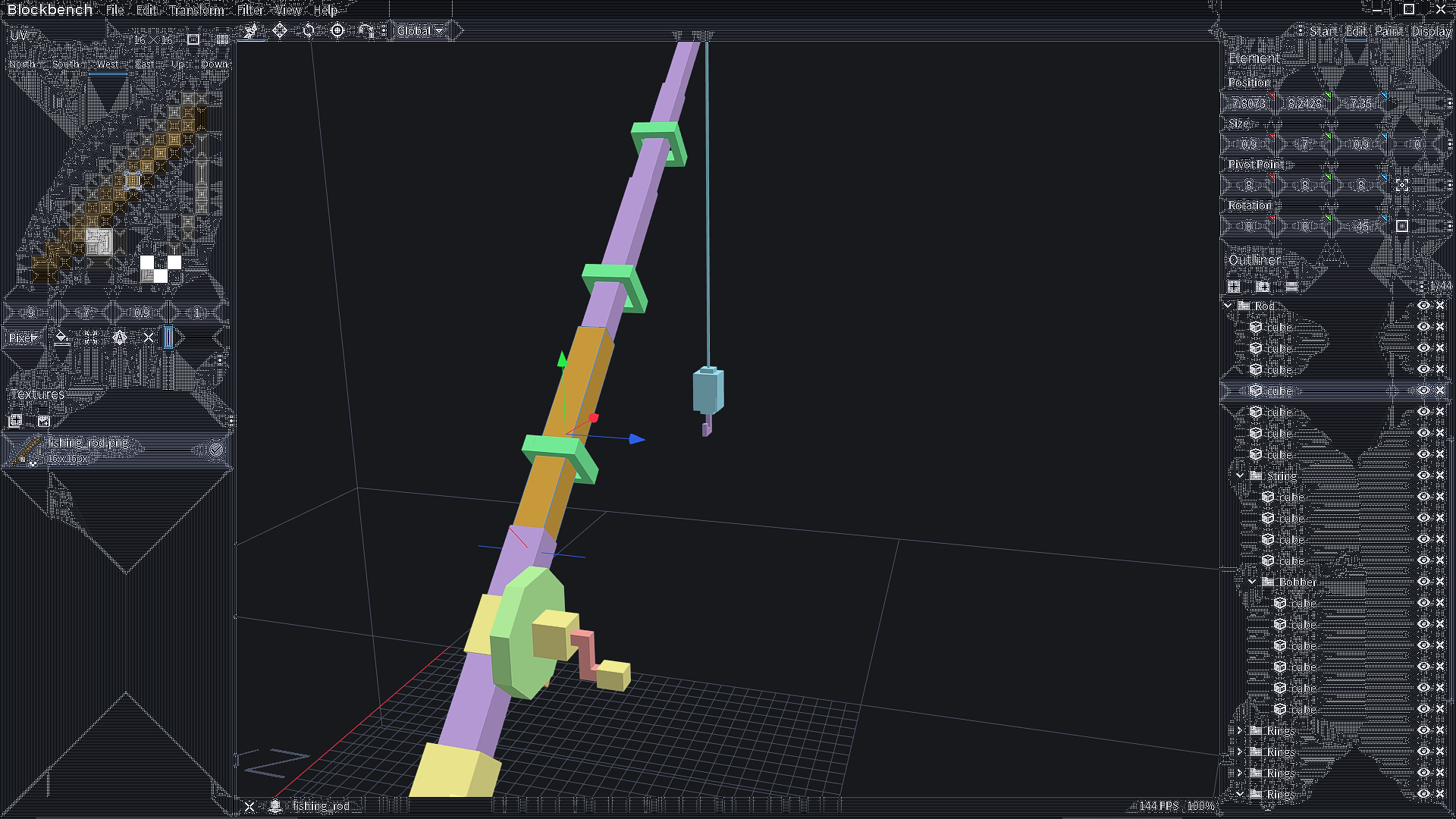Open the Filter menu

click(x=249, y=11)
